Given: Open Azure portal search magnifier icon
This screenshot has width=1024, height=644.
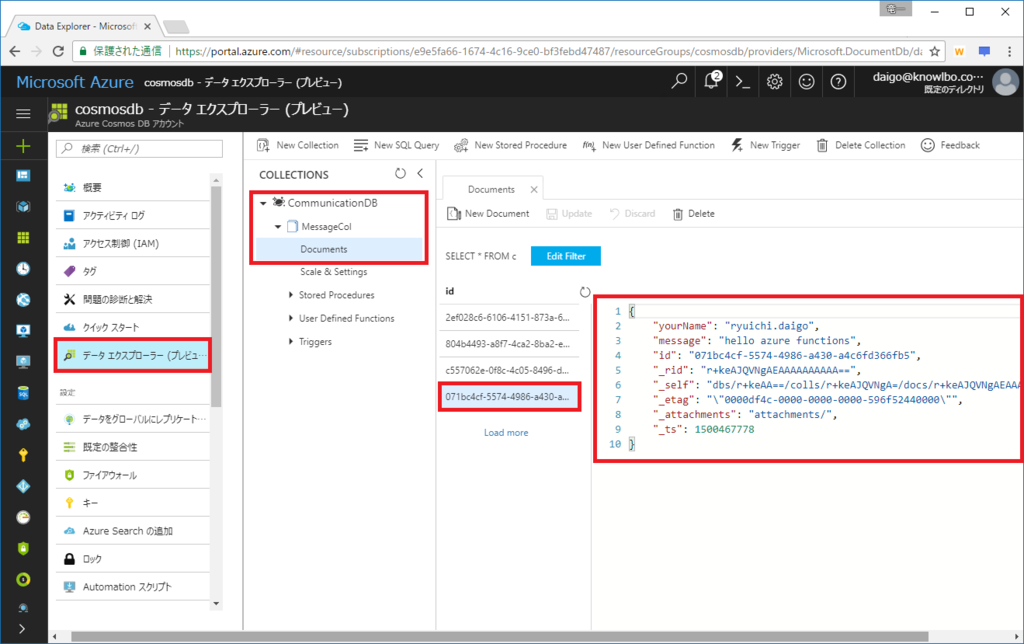Looking at the screenshot, I should click(679, 82).
